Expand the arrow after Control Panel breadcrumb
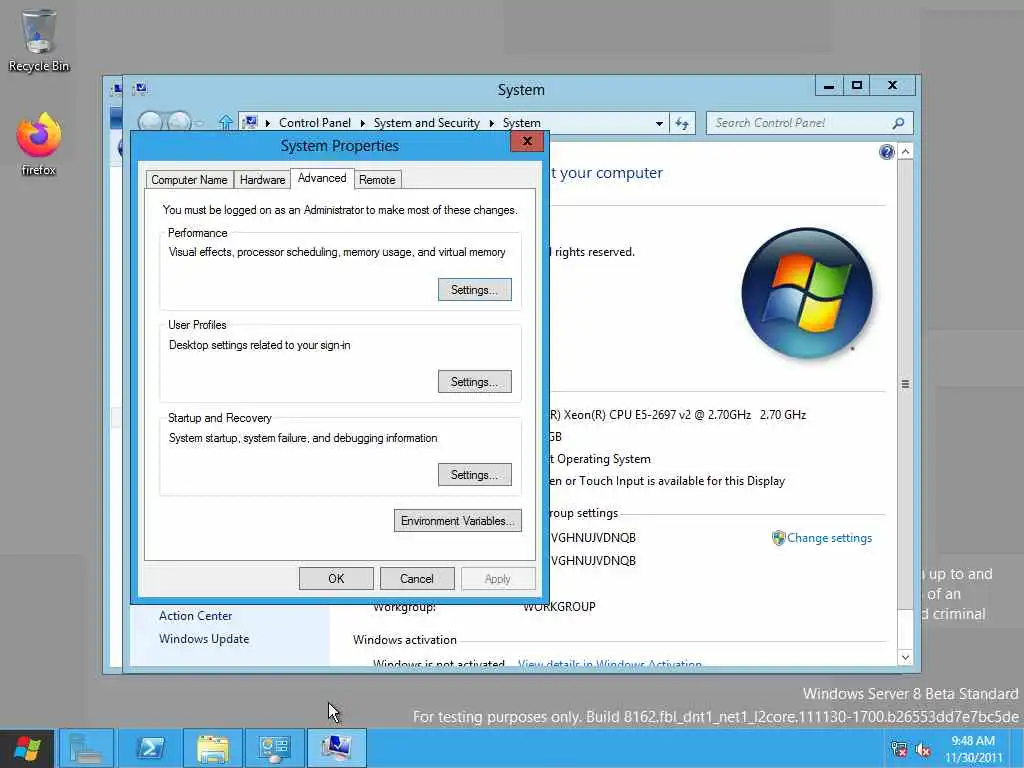This screenshot has height=768, width=1024. pos(362,123)
